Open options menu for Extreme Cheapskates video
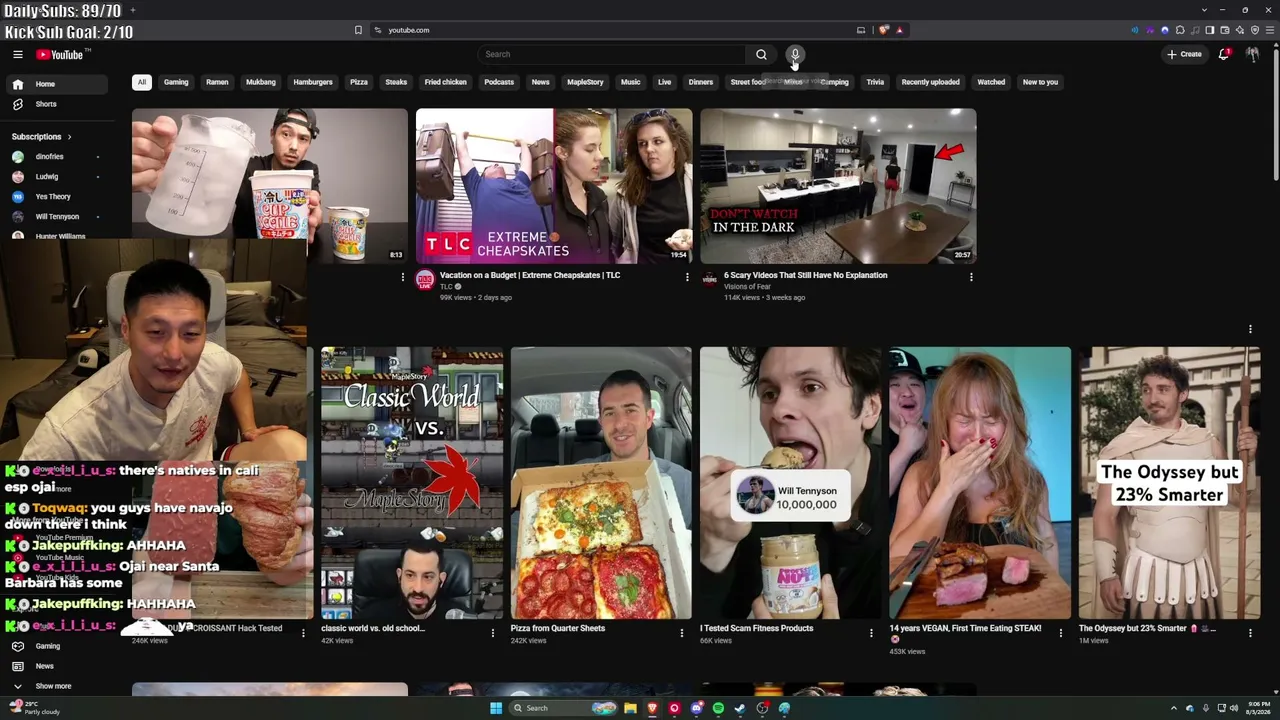This screenshot has width=1280, height=720. point(687,277)
